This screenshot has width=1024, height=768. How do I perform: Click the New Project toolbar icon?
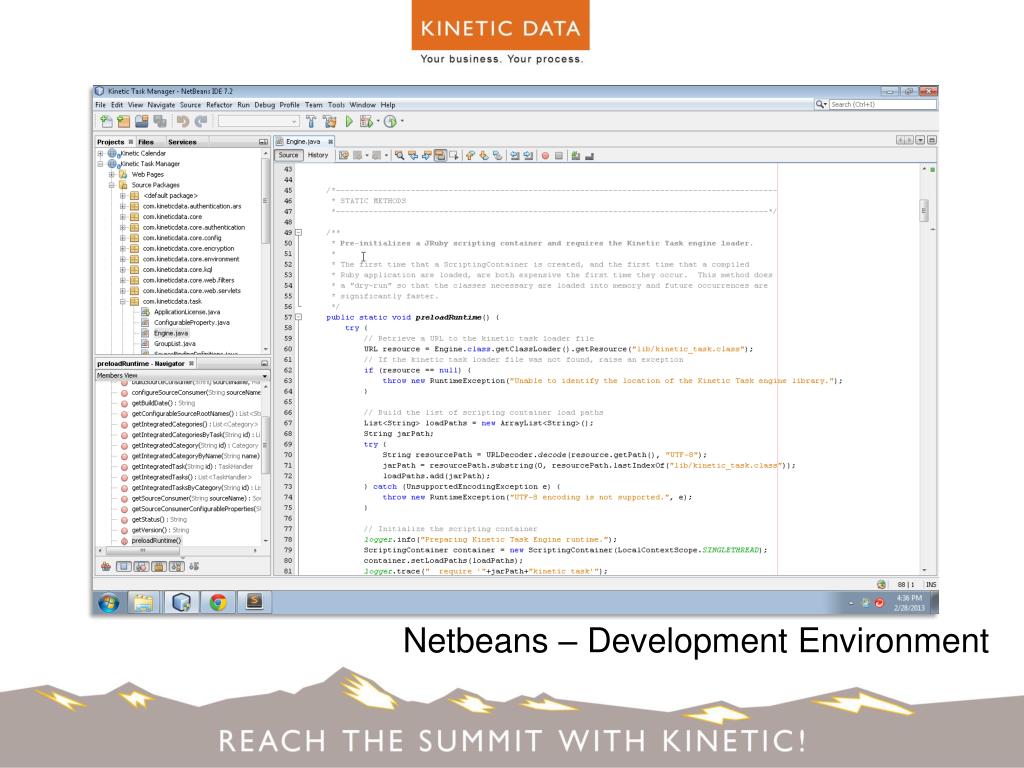click(123, 121)
